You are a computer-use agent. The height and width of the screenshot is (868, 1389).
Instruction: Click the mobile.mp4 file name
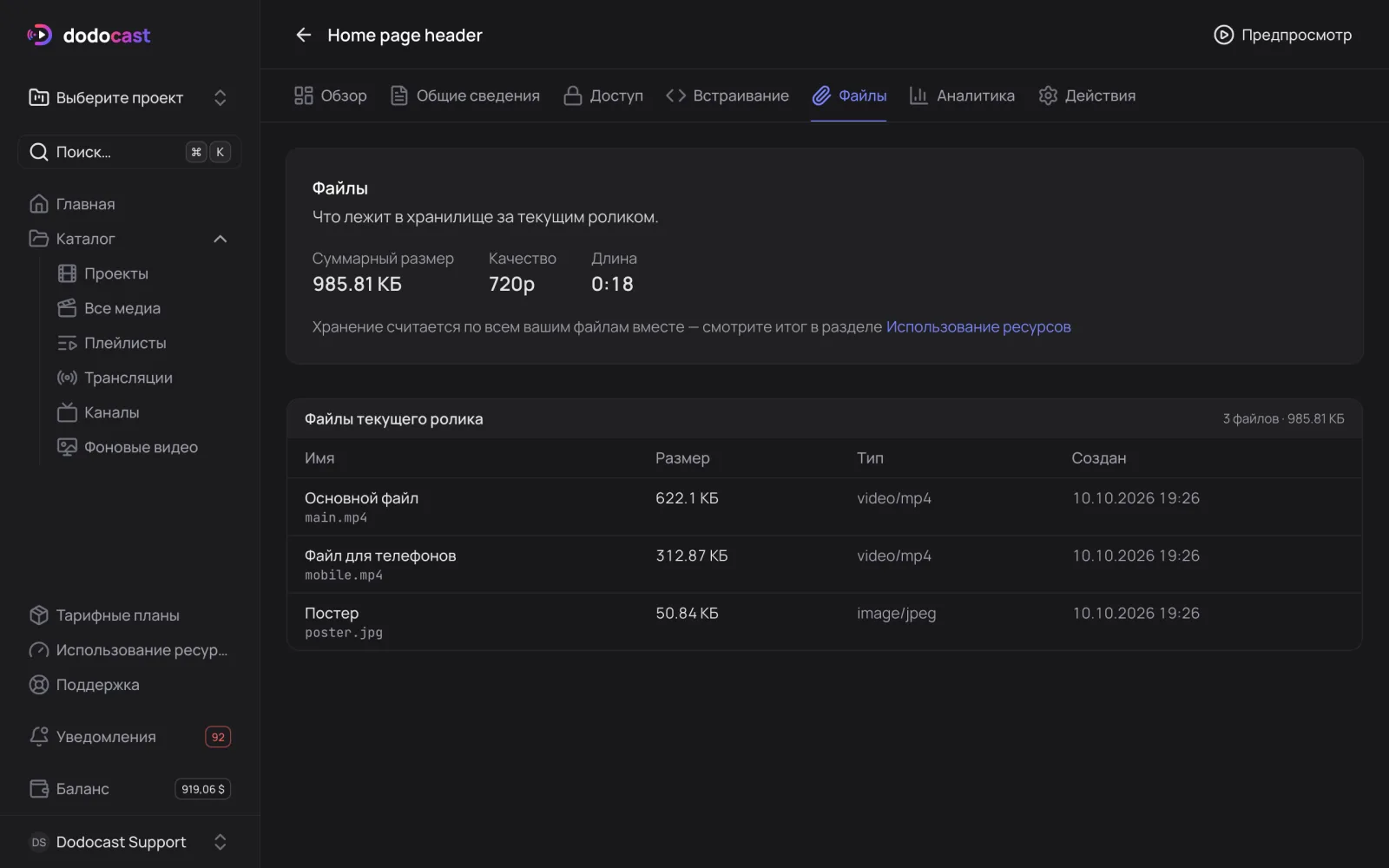click(x=344, y=575)
